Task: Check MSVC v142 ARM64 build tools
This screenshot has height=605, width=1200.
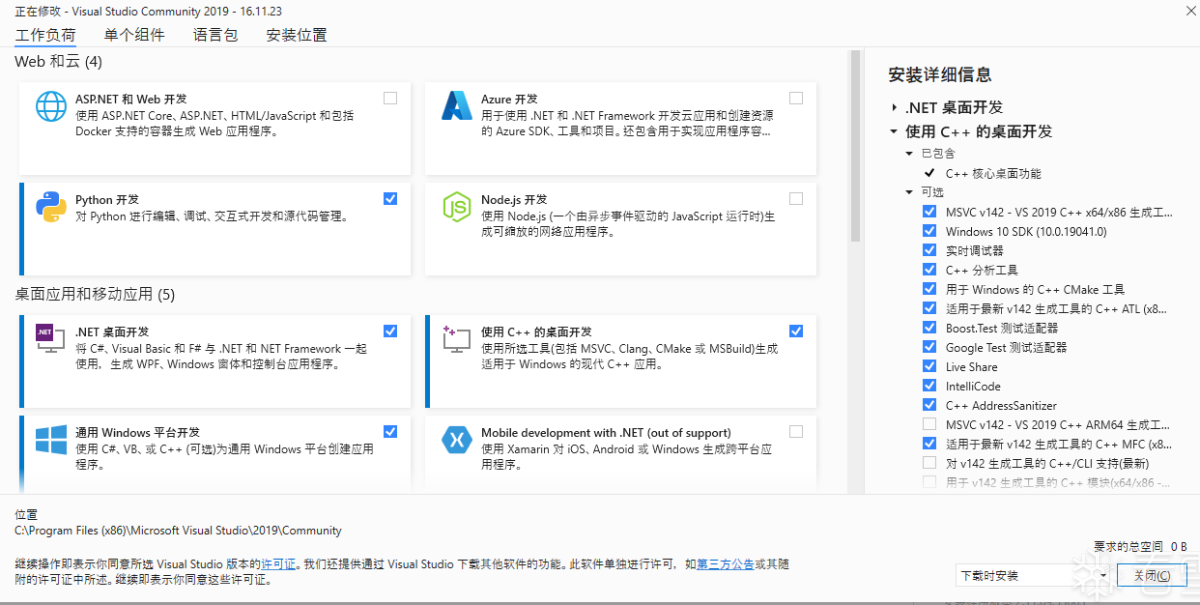Action: 930,425
